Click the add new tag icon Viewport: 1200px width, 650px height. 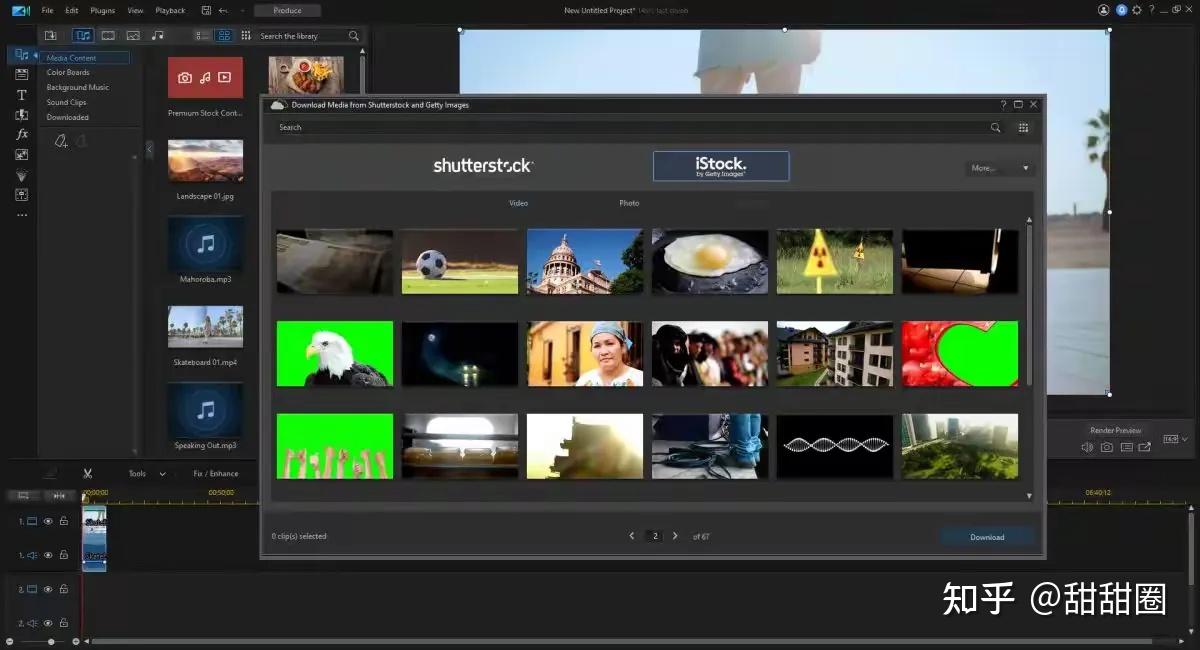click(61, 141)
